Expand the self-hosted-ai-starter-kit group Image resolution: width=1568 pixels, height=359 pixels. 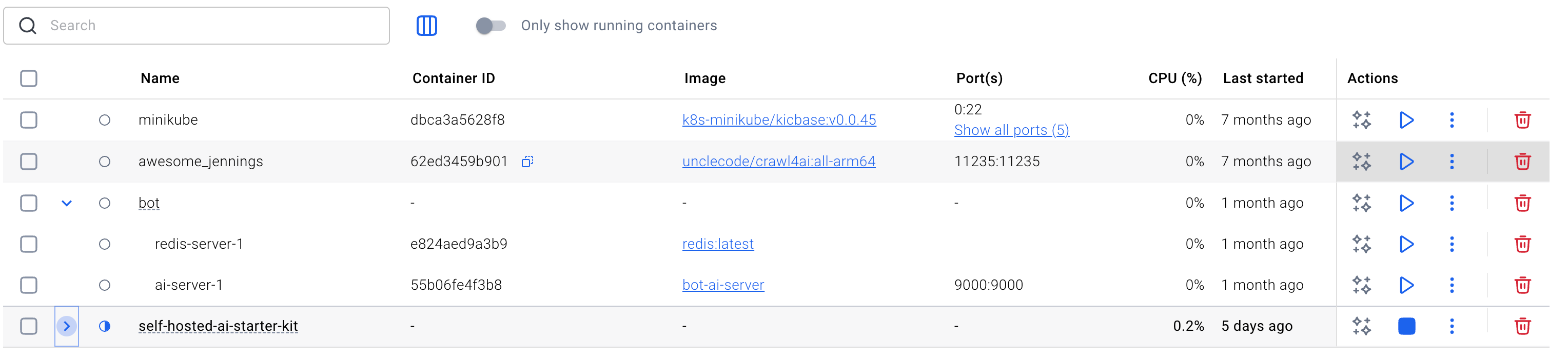67,326
